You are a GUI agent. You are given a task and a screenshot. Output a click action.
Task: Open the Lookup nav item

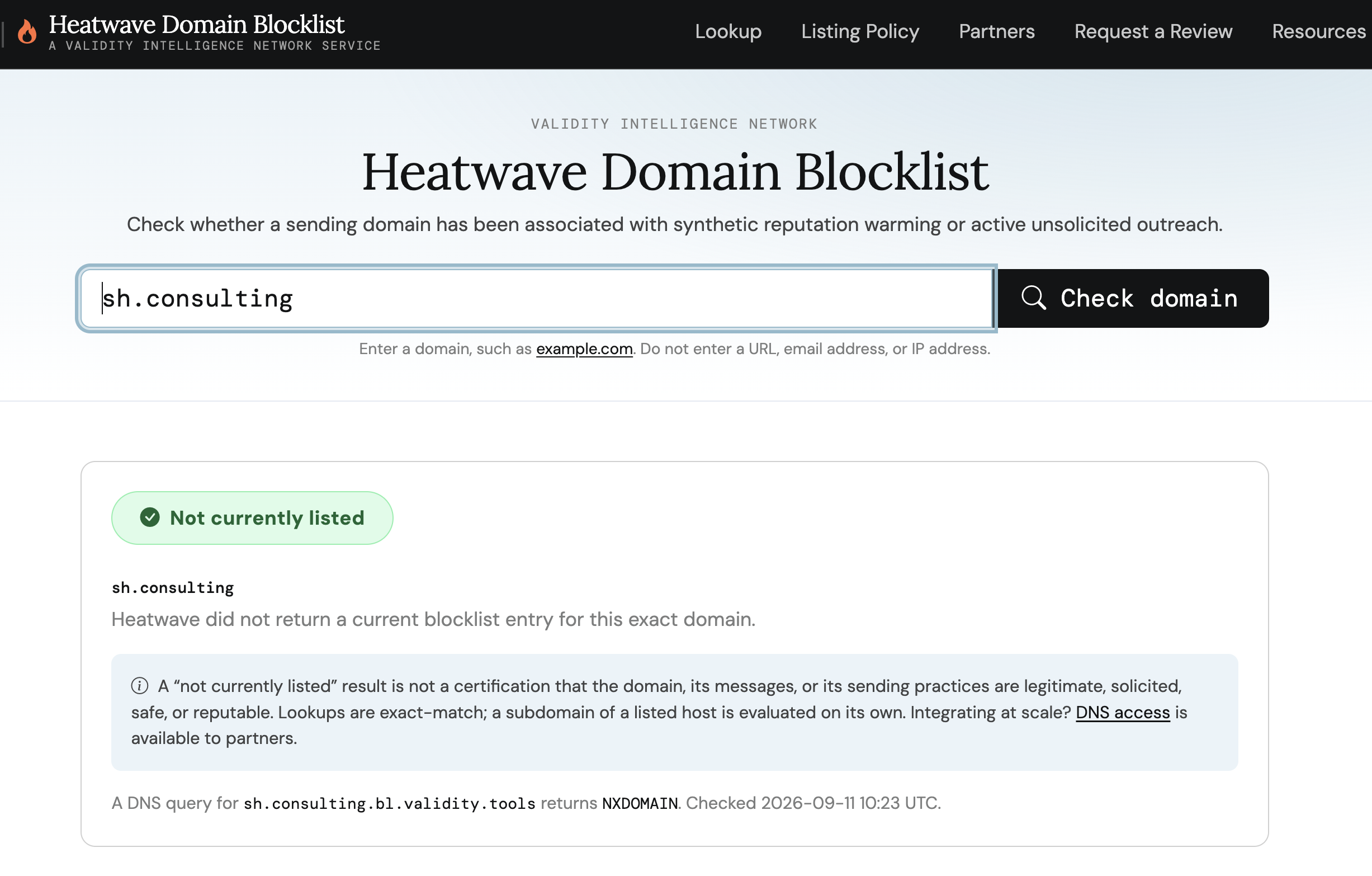[727, 31]
